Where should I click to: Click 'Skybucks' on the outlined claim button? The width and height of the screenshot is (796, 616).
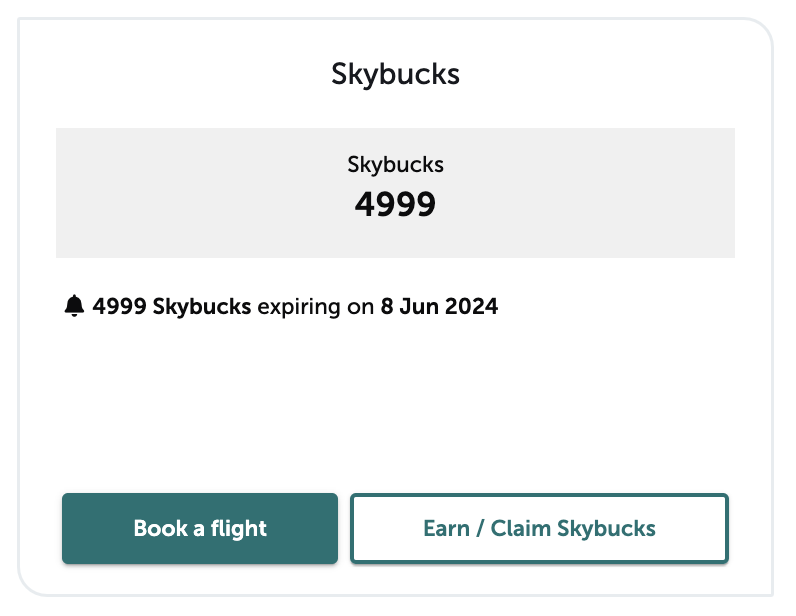[x=607, y=529]
